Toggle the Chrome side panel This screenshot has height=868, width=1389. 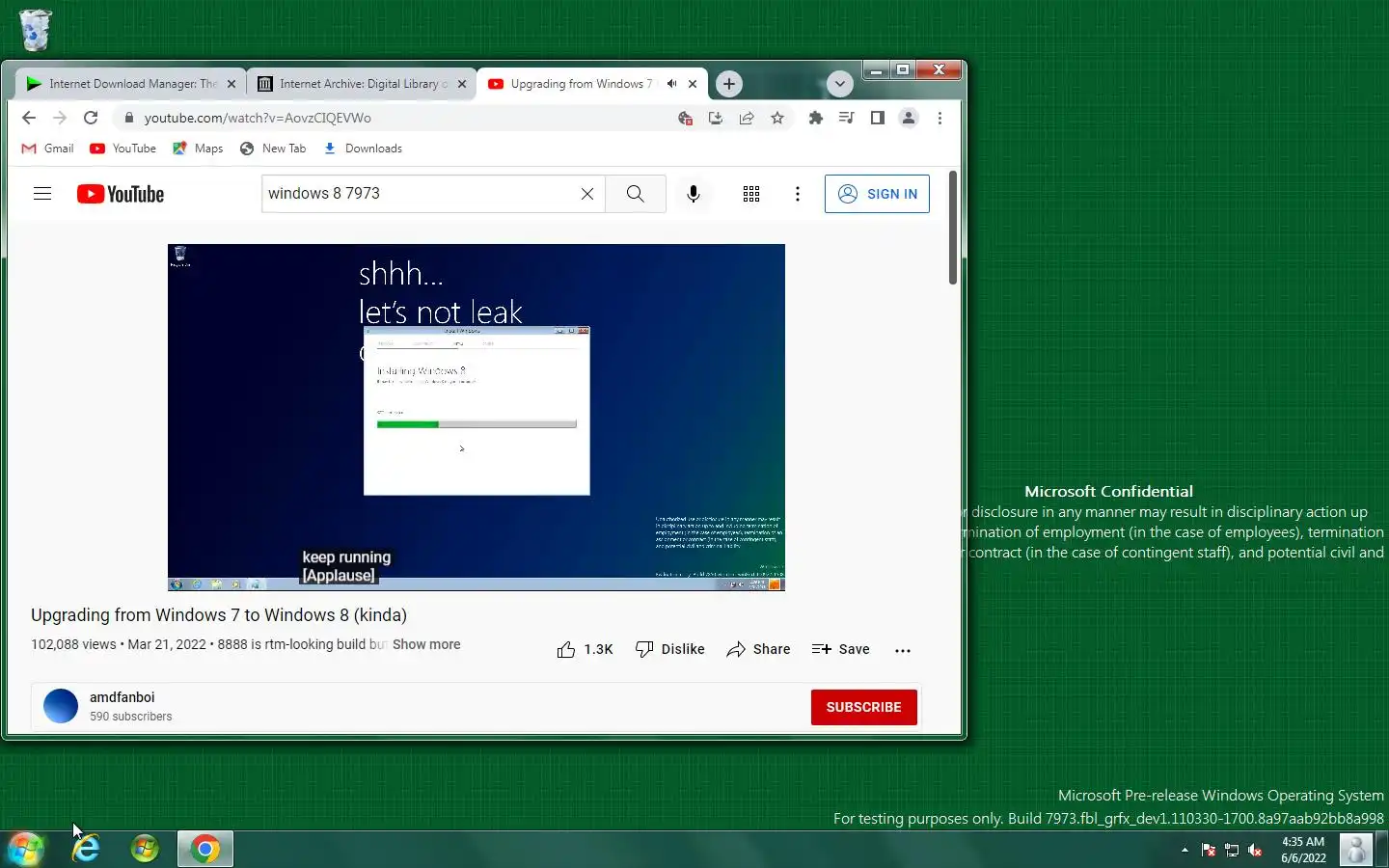click(877, 118)
